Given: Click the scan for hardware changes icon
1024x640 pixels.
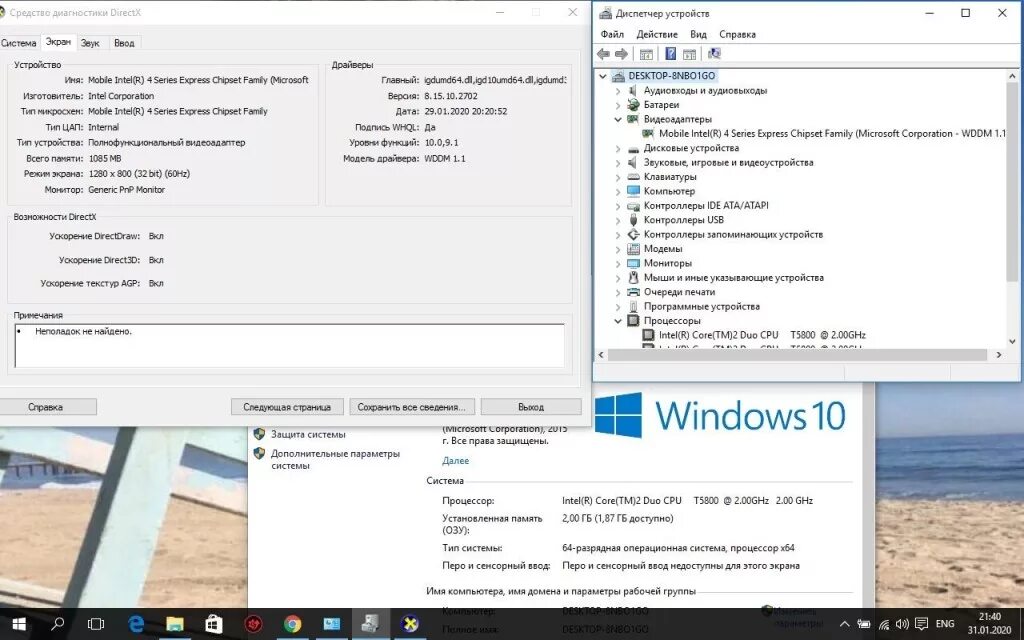Looking at the screenshot, I should pos(714,54).
